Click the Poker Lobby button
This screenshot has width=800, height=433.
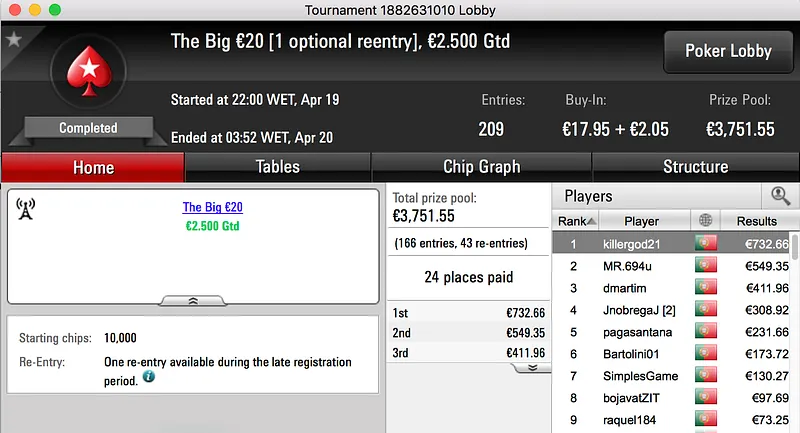(x=726, y=51)
